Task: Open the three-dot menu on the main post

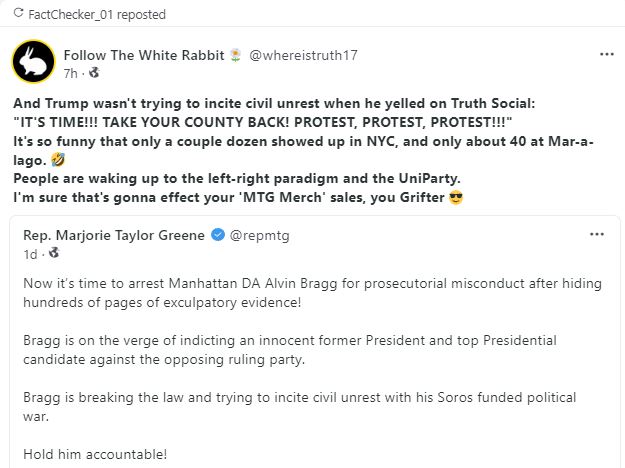Action: click(x=606, y=54)
